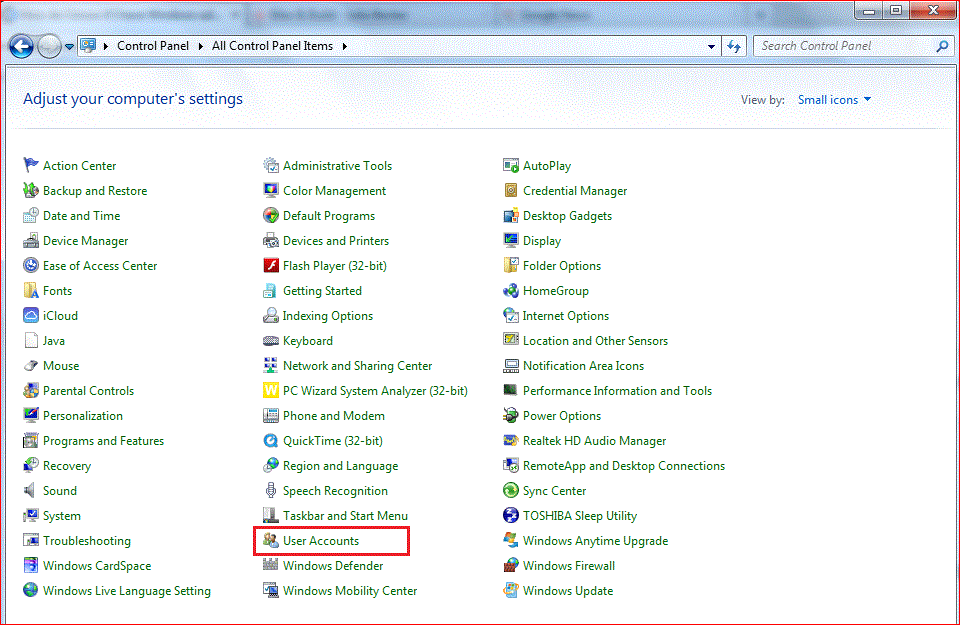Open the Getting Started link
Screen dimensions: 960x625
[322, 291]
